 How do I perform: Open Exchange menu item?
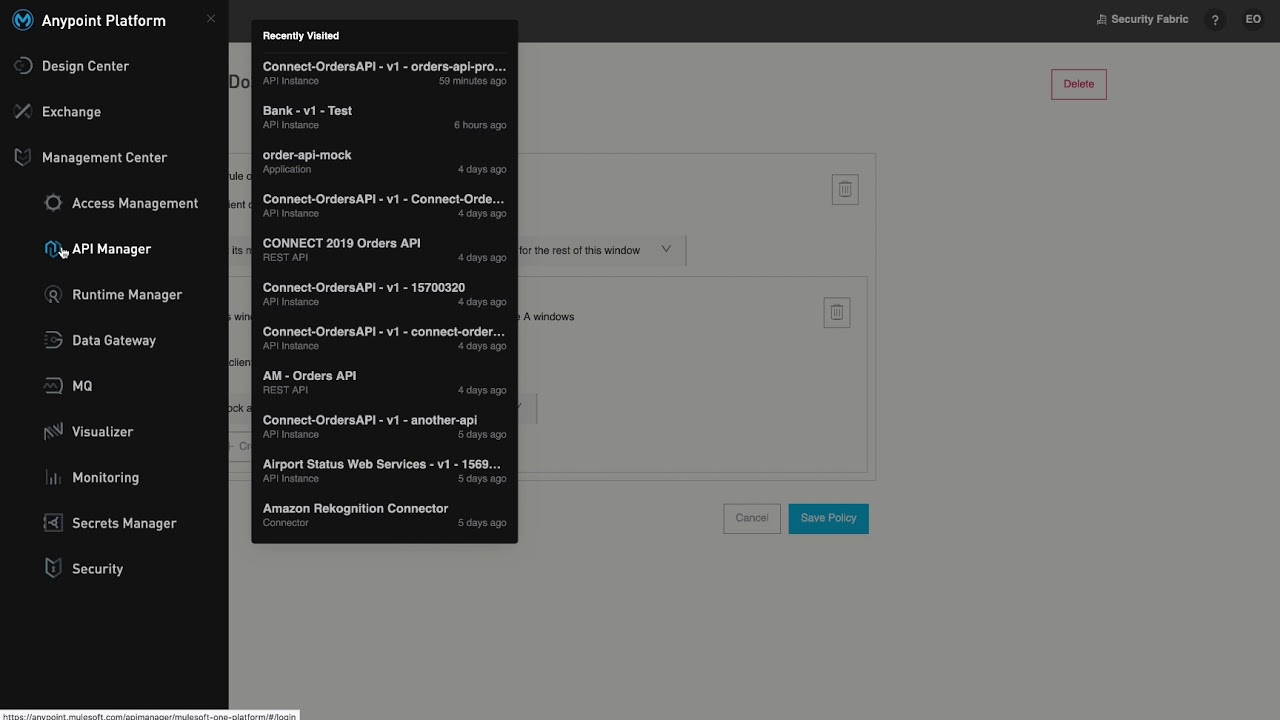(x=71, y=112)
